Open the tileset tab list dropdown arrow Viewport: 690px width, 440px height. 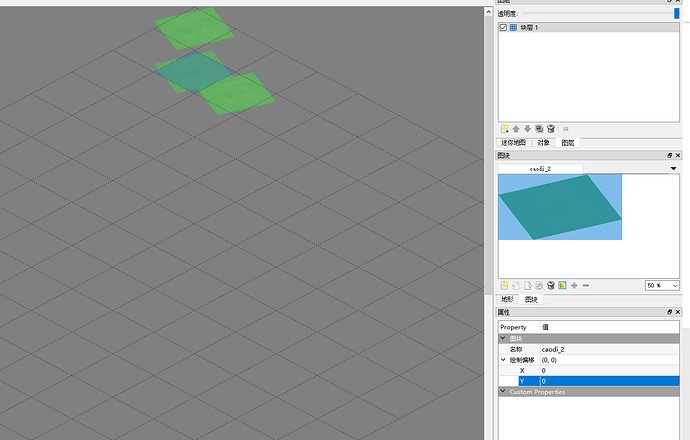[673, 169]
